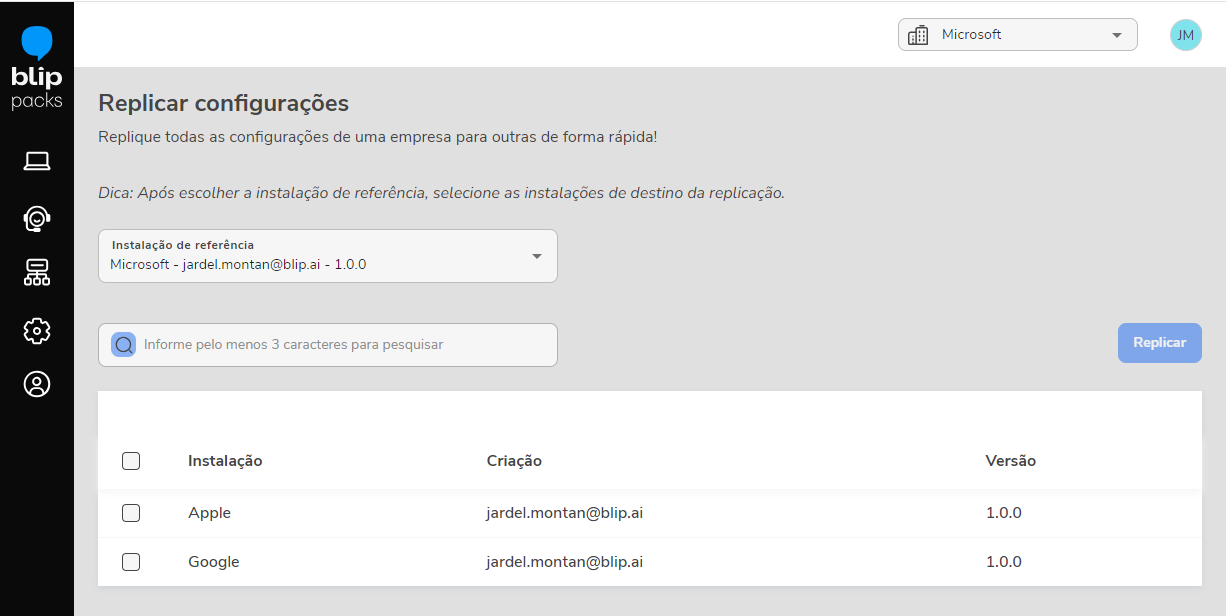
Task: Click the magnifier search icon
Action: (x=124, y=345)
